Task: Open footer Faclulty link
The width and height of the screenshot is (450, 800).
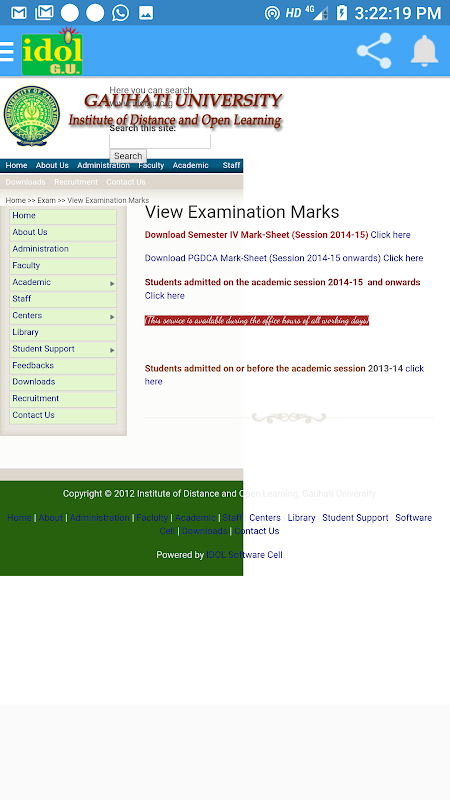Action: click(x=152, y=518)
